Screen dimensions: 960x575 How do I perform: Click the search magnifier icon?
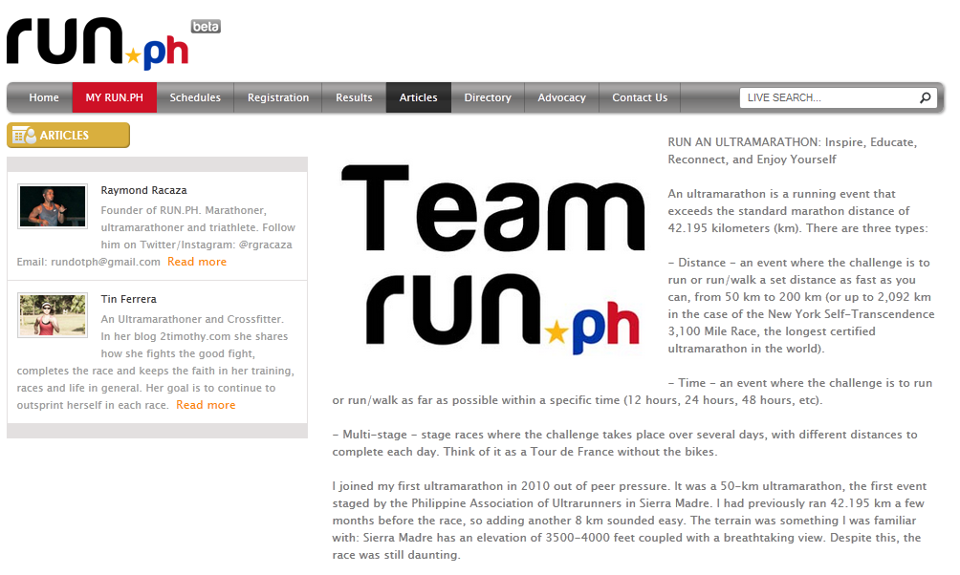click(x=925, y=98)
